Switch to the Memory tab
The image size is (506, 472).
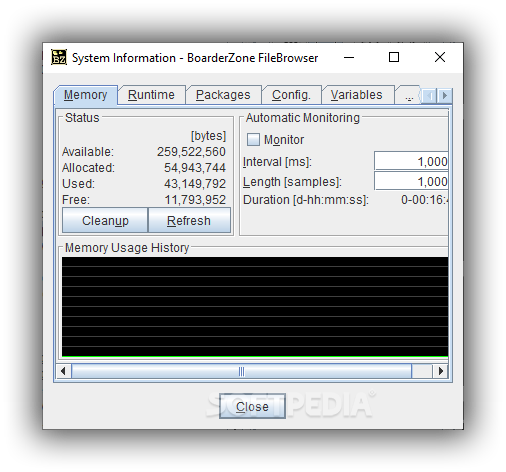point(86,95)
